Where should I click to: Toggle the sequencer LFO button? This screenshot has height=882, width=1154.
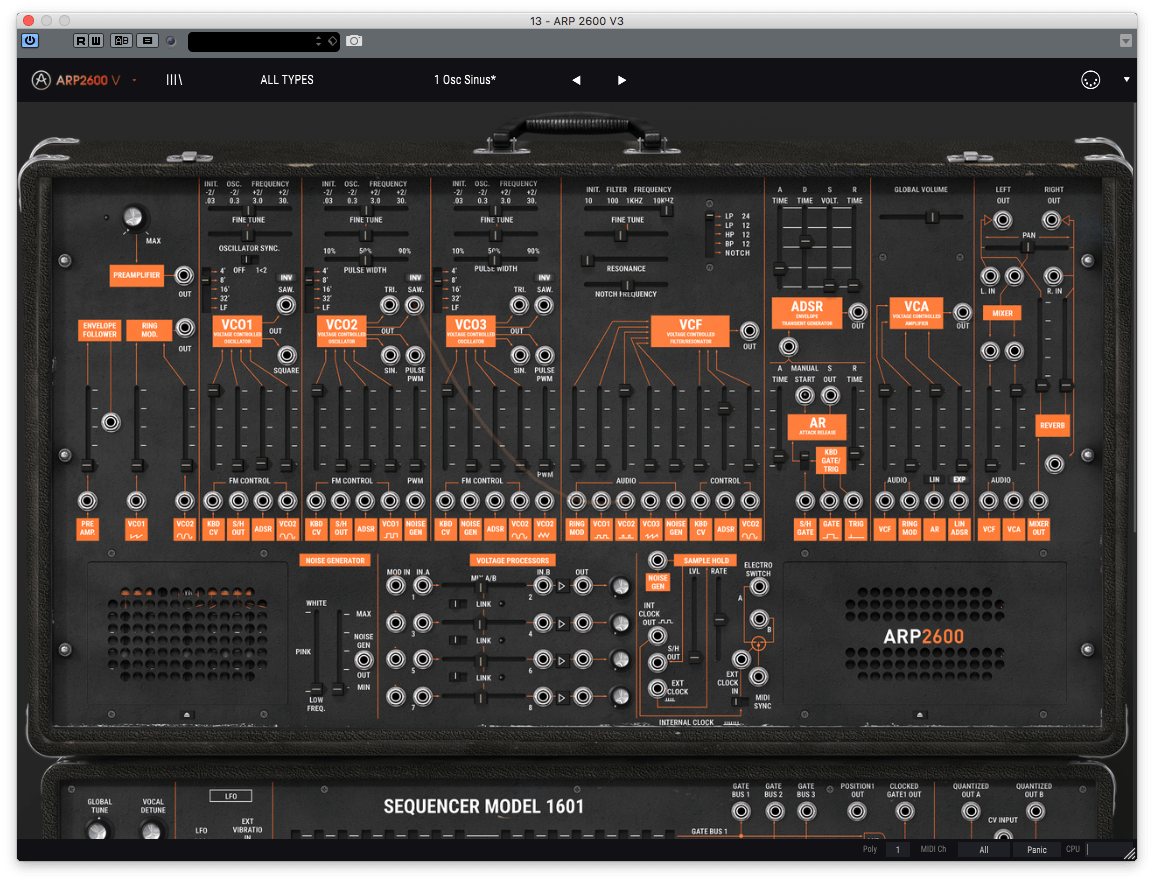coord(230,796)
